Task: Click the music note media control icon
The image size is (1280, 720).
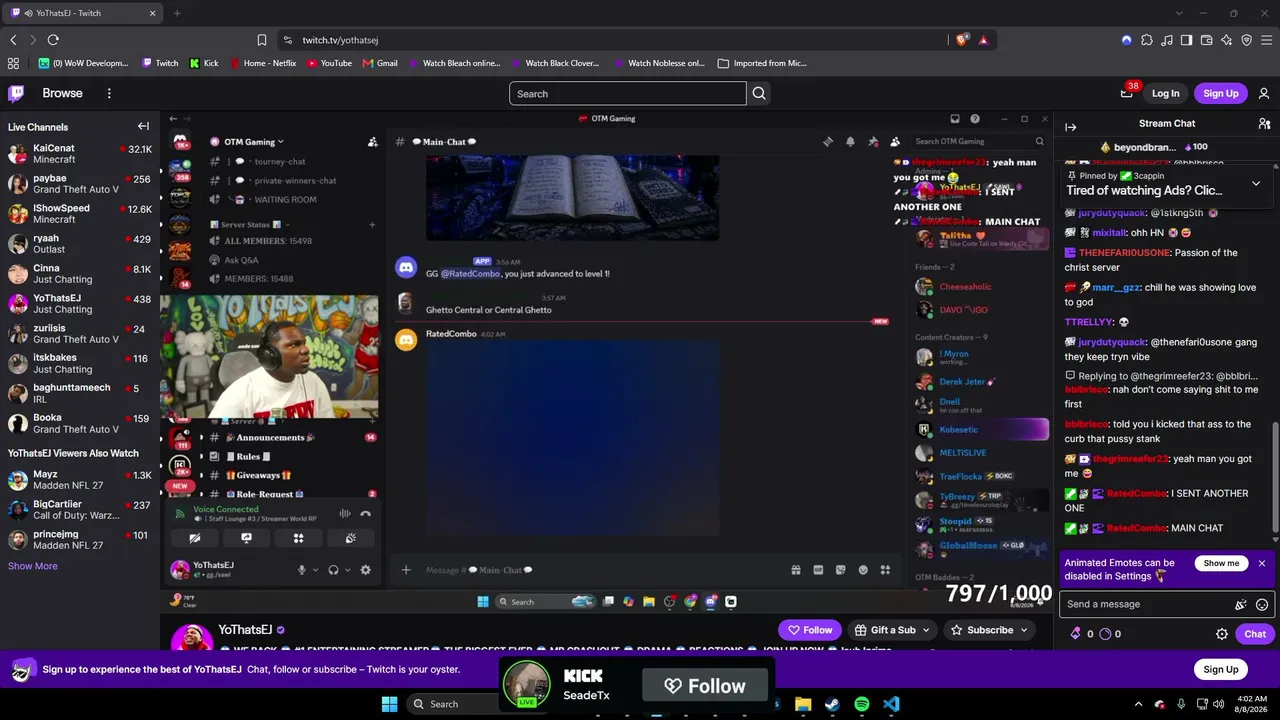Action: coord(1167,40)
